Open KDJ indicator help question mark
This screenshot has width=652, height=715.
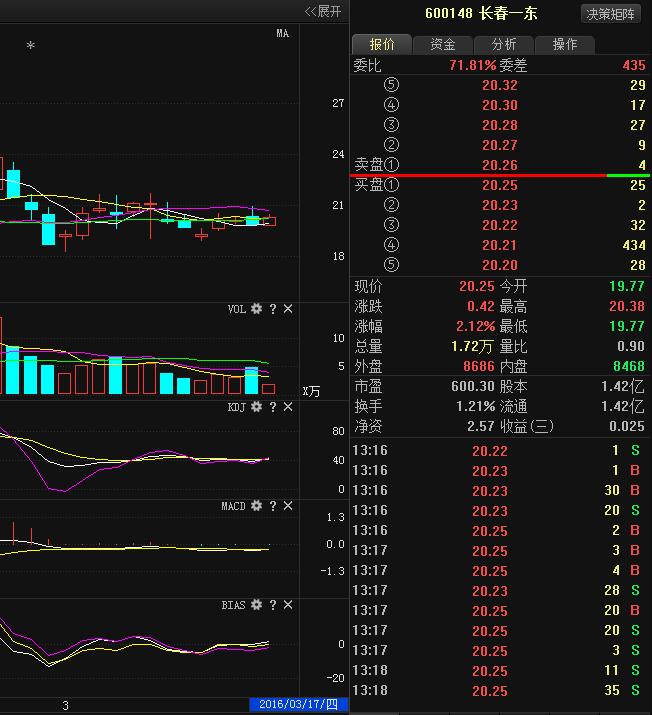[x=273, y=407]
